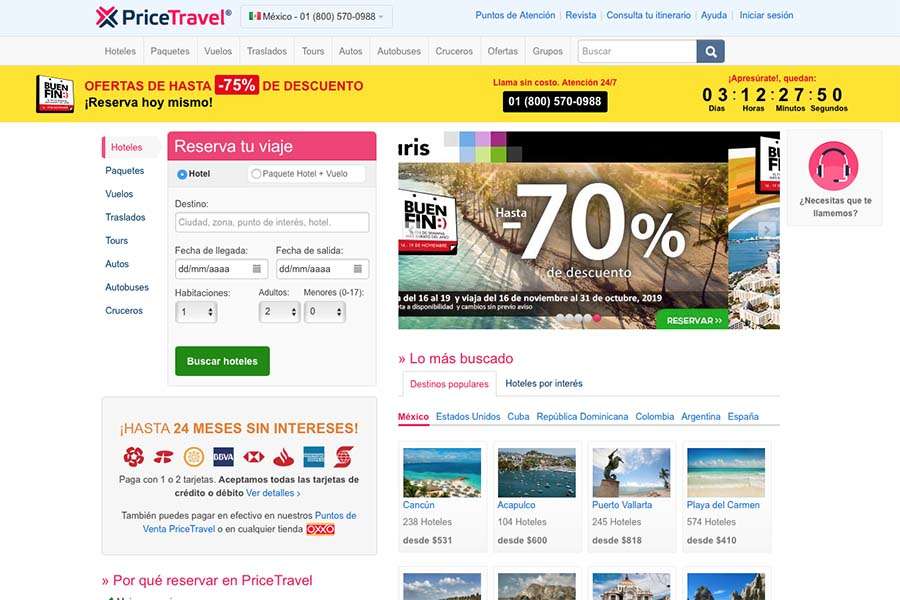Open Vuelos in the top navigation menu
This screenshot has width=900, height=600.
[x=218, y=51]
